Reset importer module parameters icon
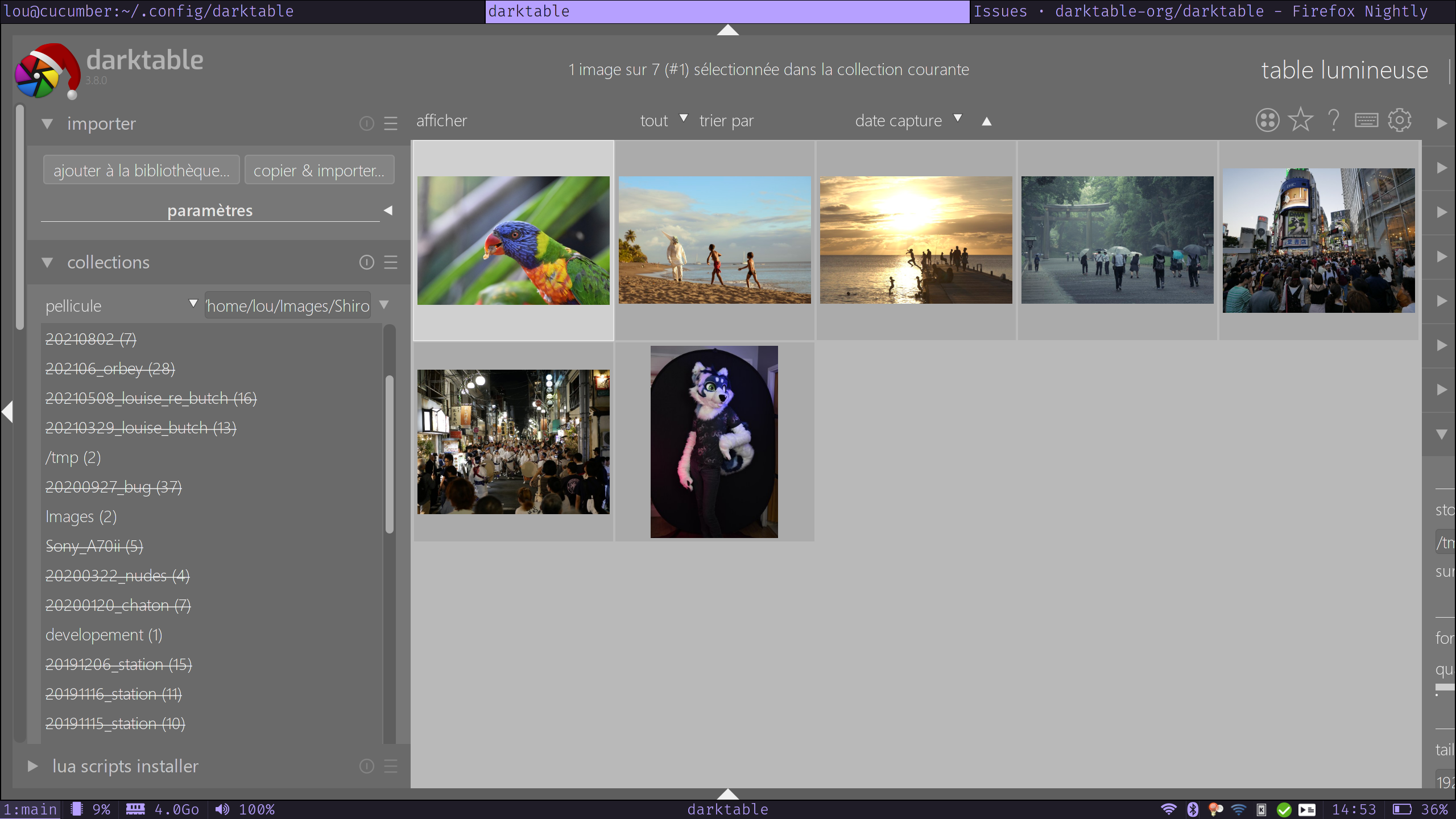 (x=366, y=123)
